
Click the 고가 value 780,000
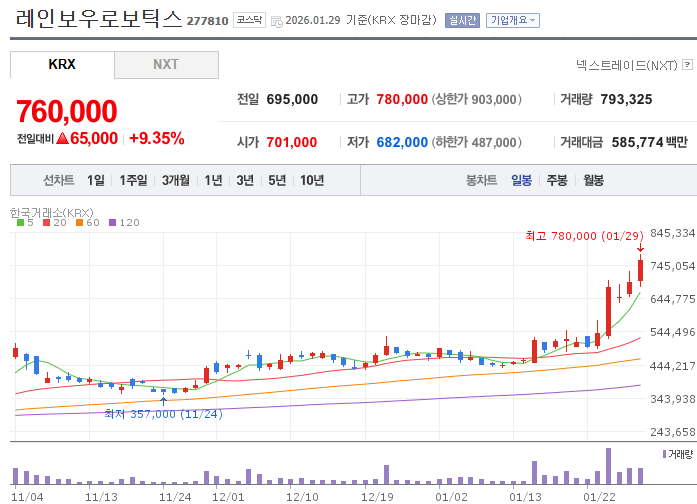[402, 99]
